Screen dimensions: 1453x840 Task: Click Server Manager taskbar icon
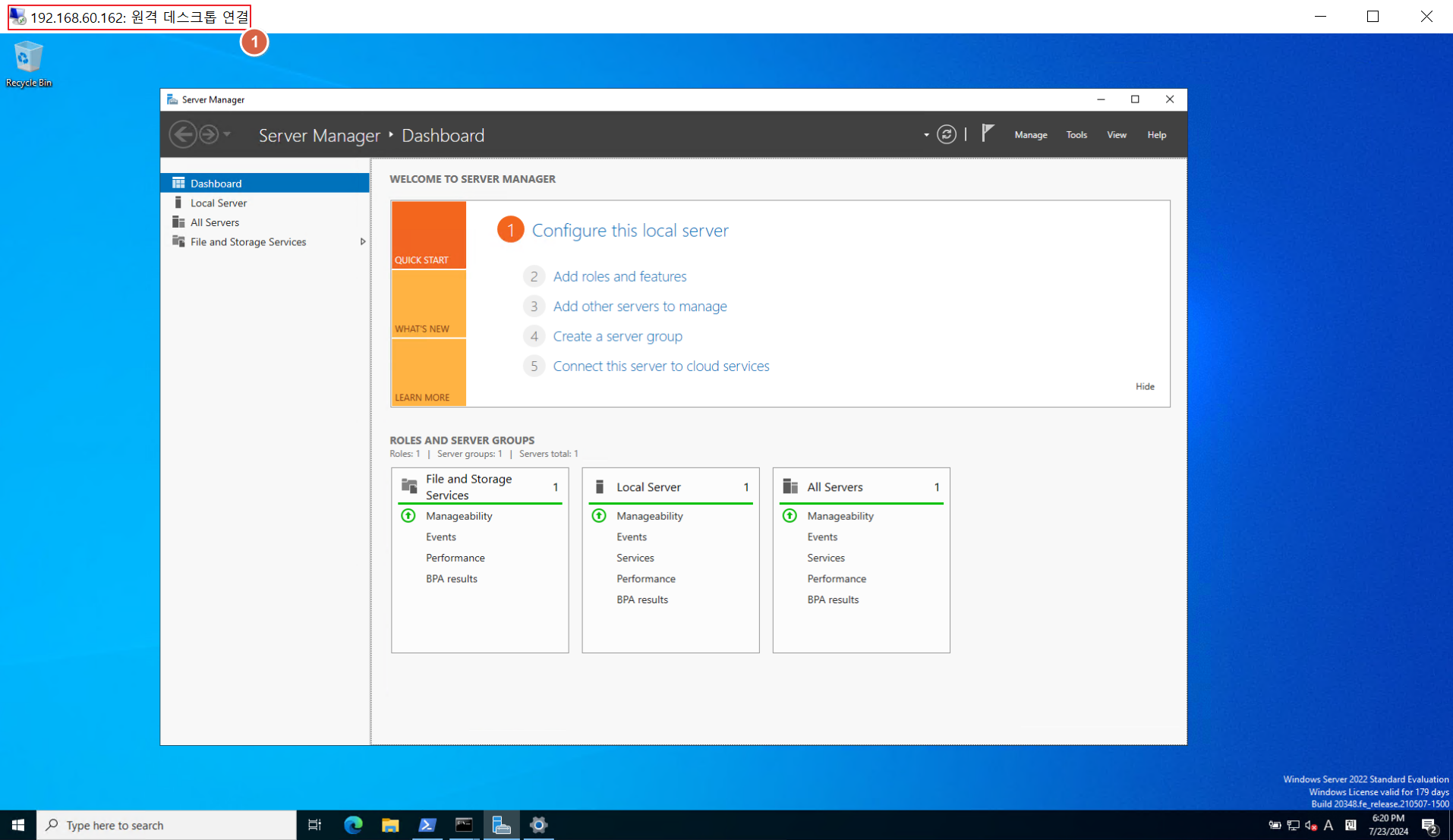[501, 825]
